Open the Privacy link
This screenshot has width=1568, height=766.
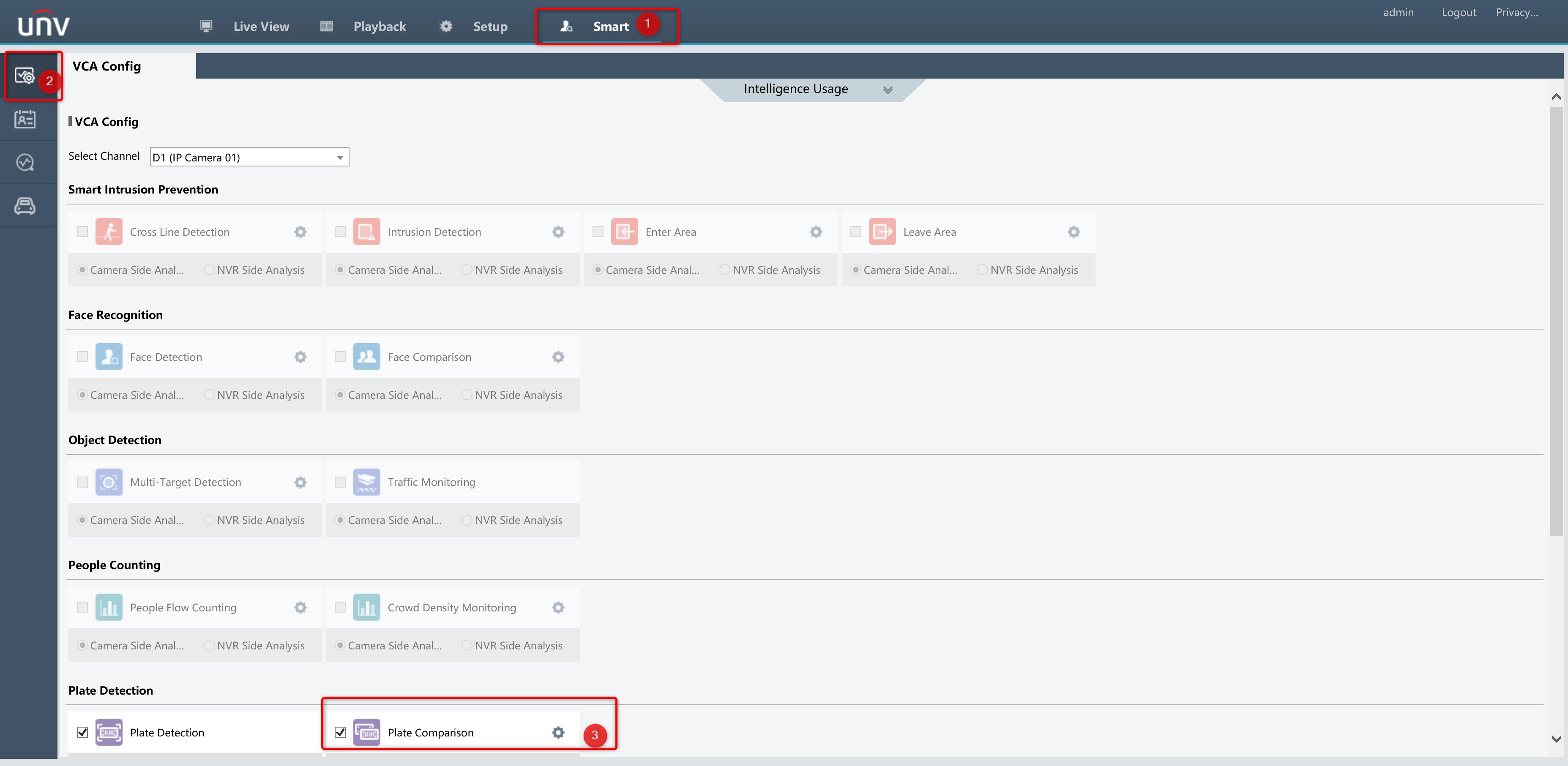(x=1516, y=12)
